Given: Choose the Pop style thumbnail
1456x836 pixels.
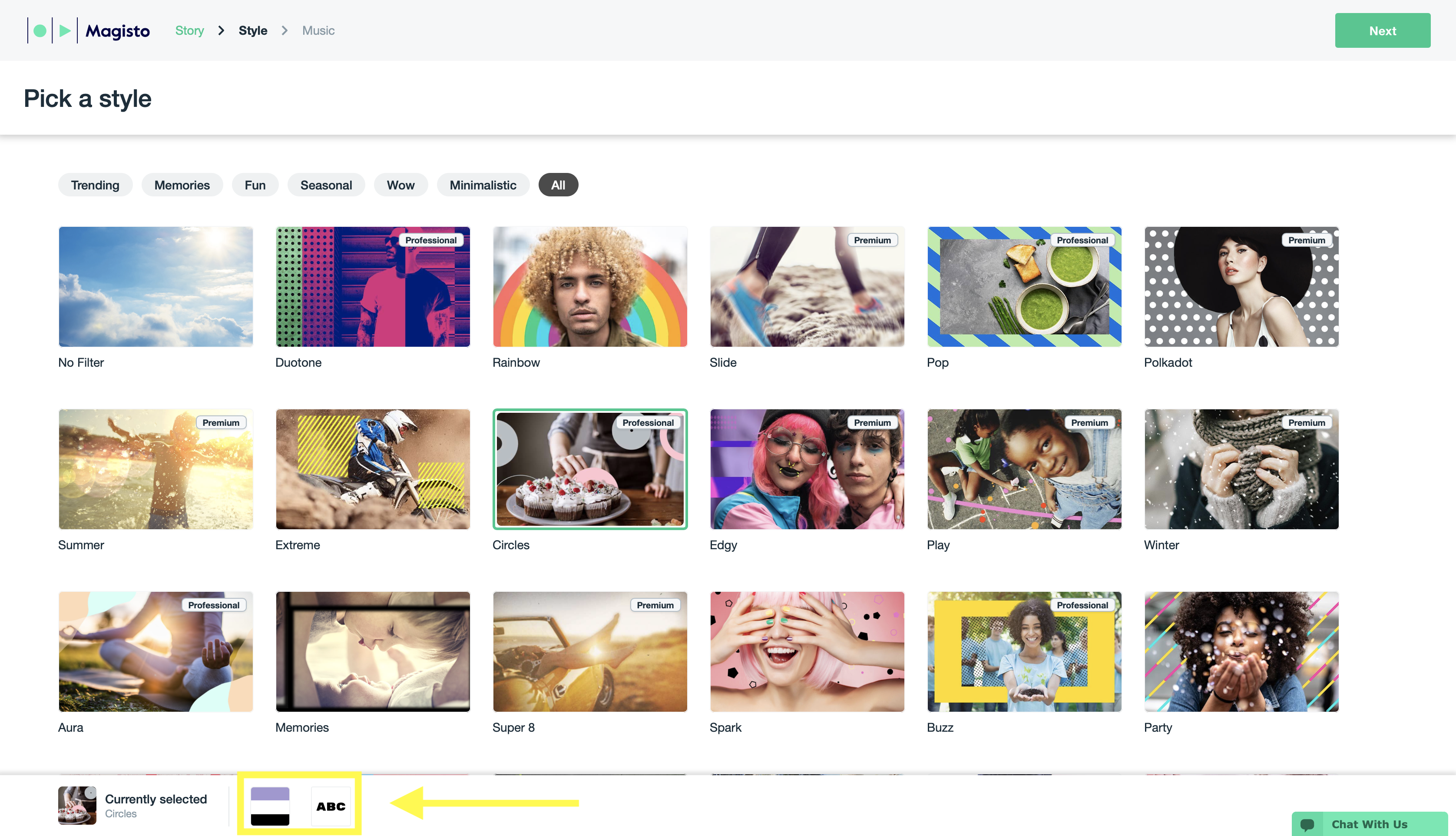Looking at the screenshot, I should 1024,286.
